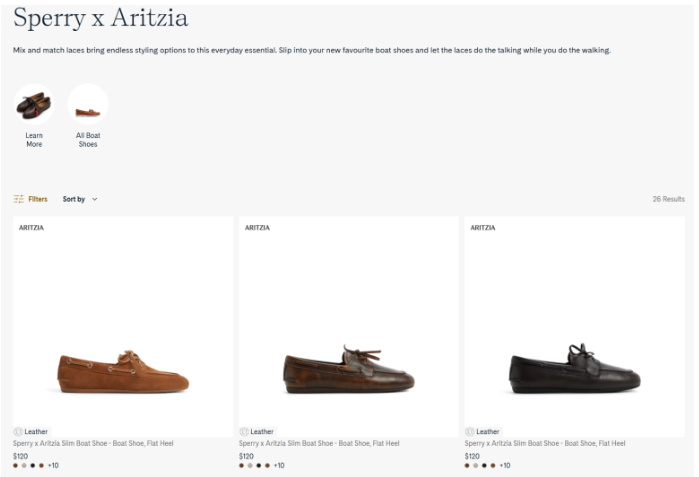This screenshot has width=699, height=477.
Task: Select first color swatch under tan suede shoe
Action: (x=16, y=465)
